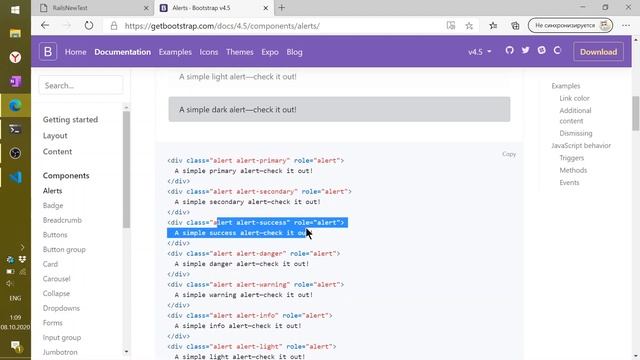Open Buttons component page
The width and height of the screenshot is (640, 360).
point(55,235)
